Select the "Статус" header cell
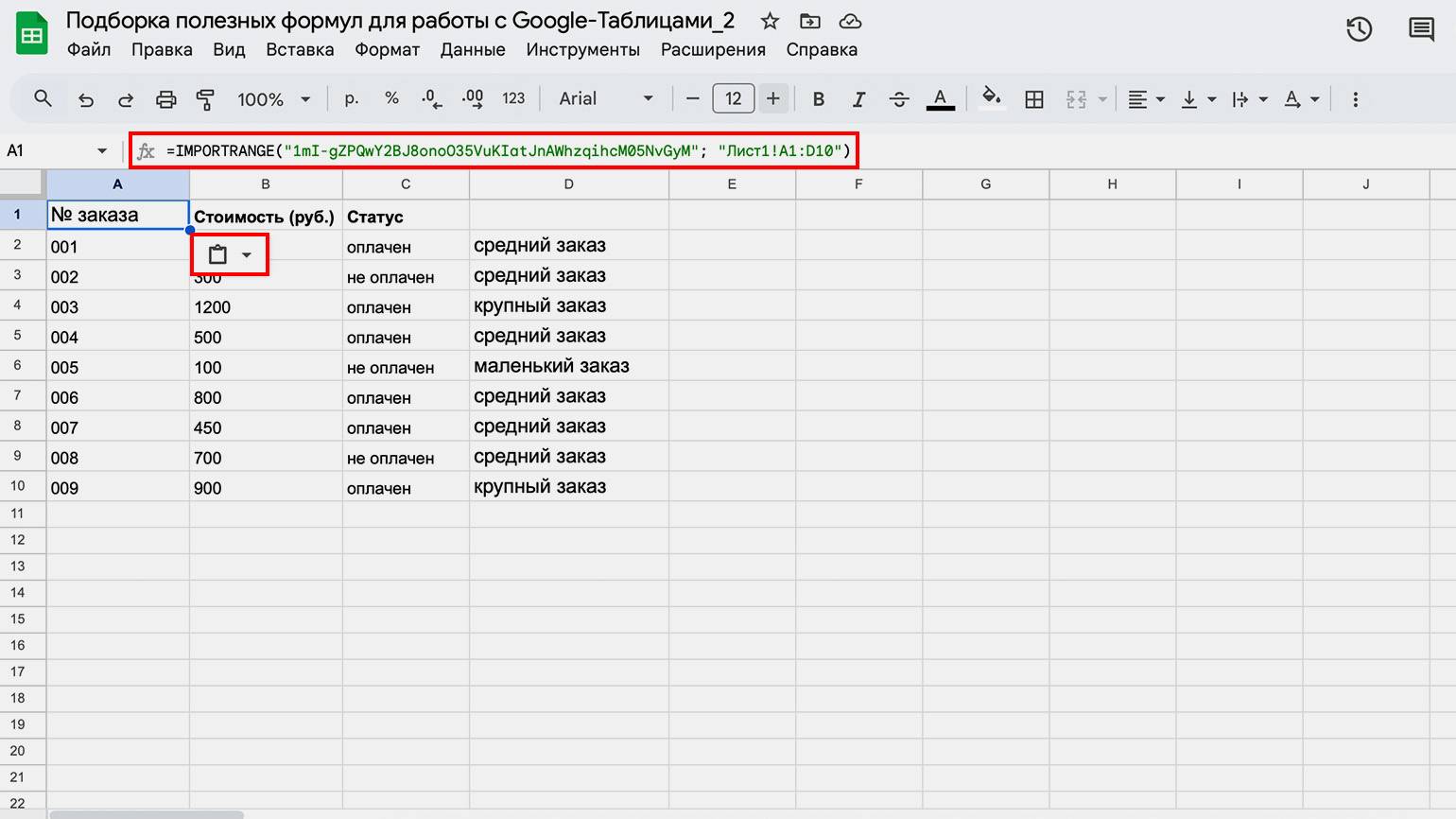The image size is (1456, 819). click(406, 217)
